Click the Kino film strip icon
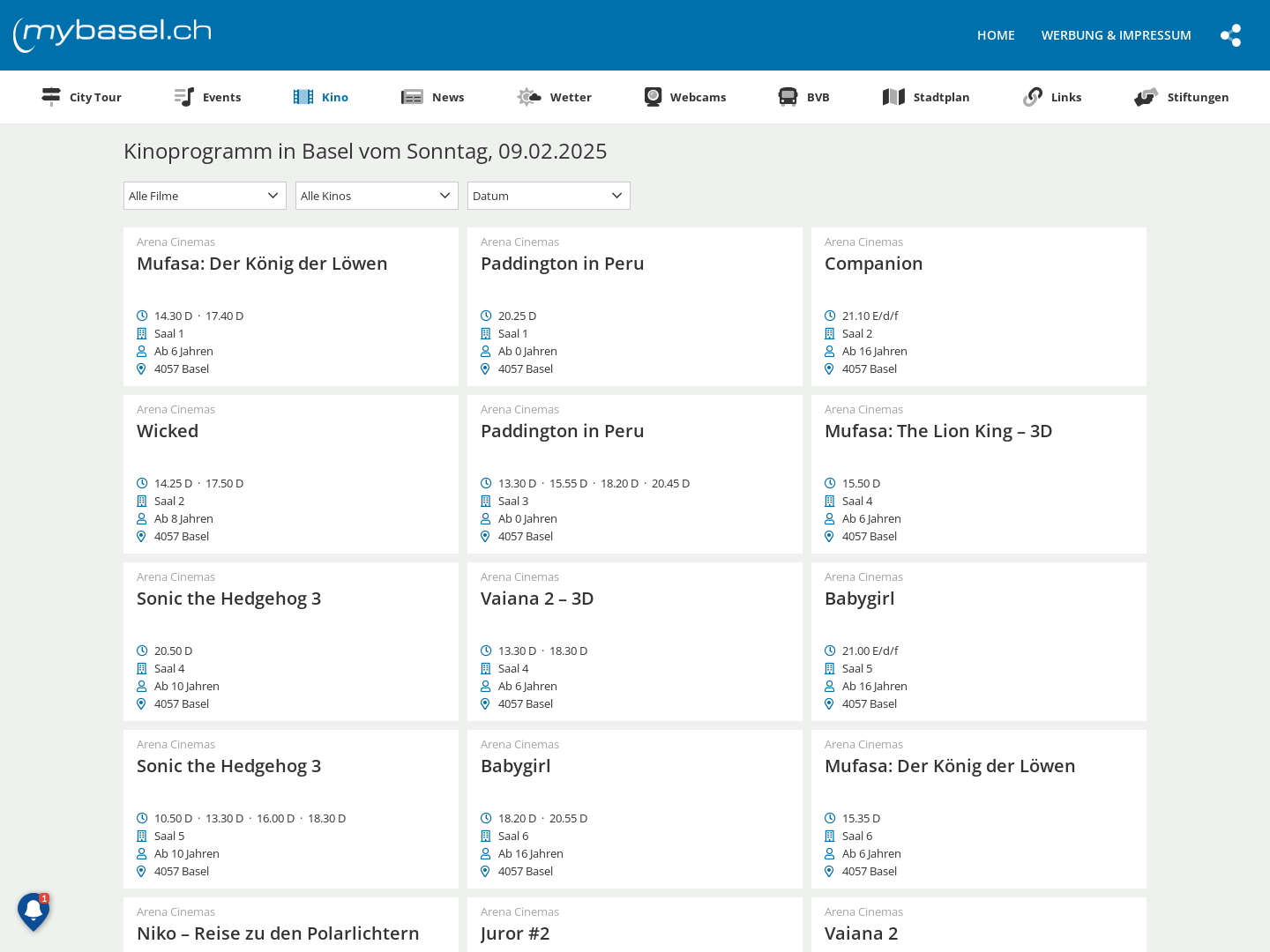The width and height of the screenshot is (1270, 952). pos(303,97)
